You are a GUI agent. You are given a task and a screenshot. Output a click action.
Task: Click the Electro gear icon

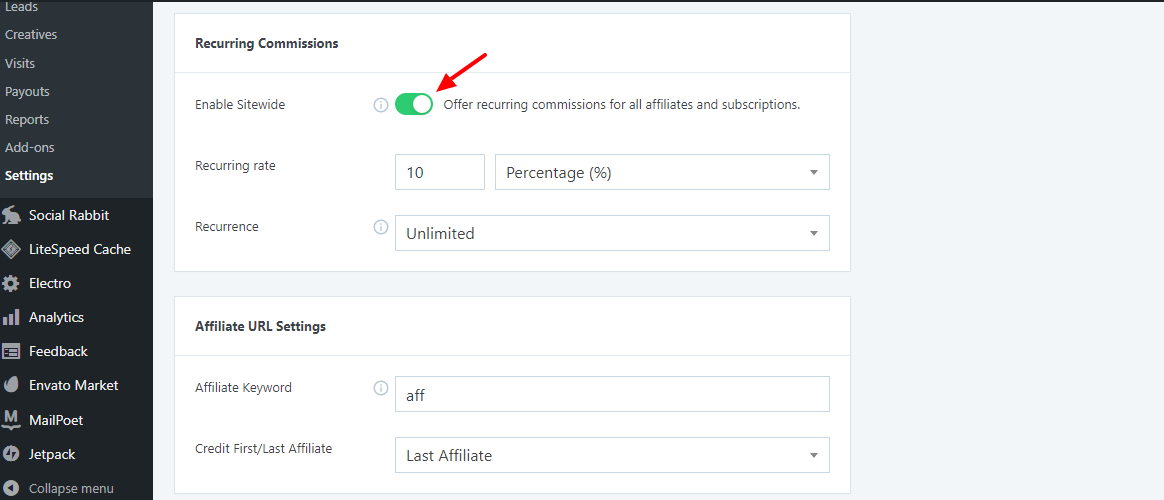click(12, 283)
